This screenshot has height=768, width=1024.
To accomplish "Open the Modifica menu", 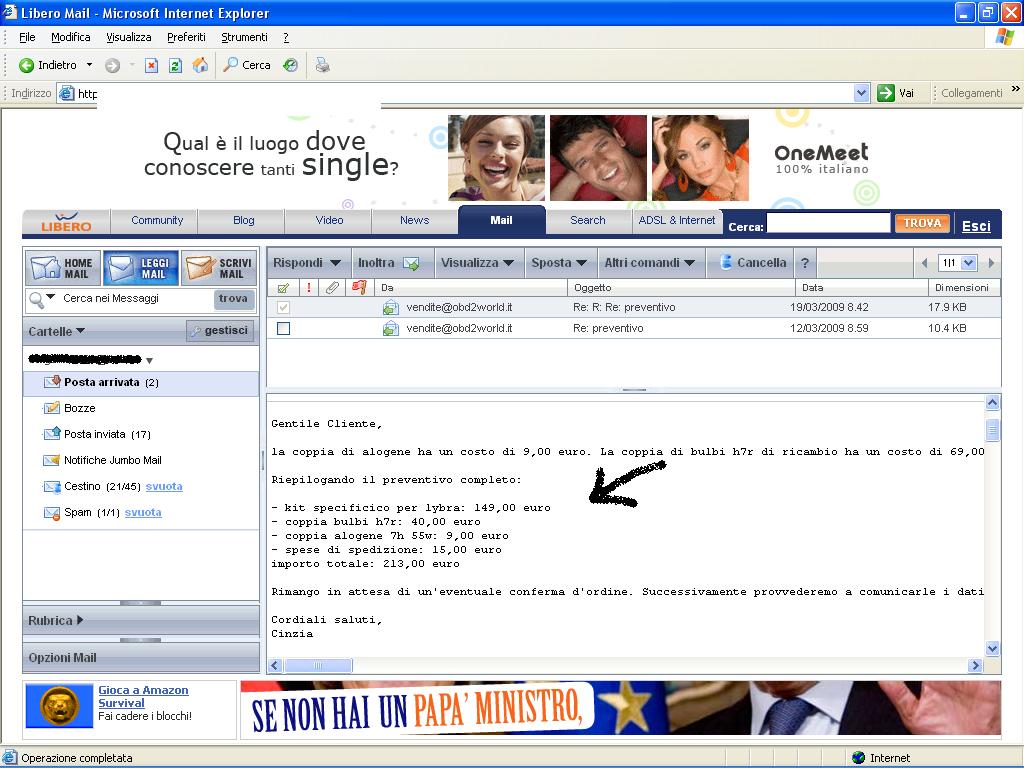I will click(x=71, y=37).
